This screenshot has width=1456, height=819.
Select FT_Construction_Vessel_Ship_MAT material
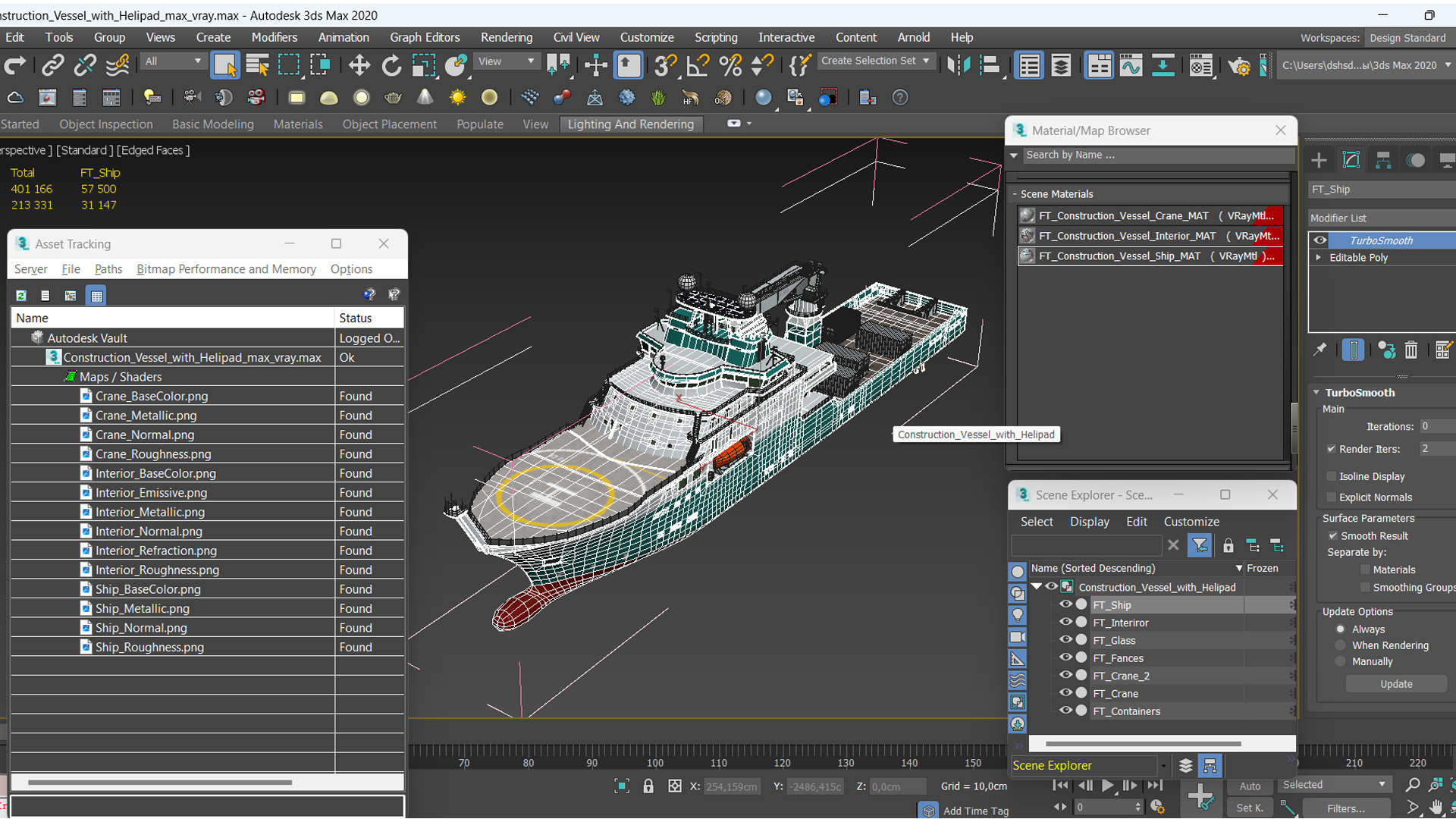[1148, 255]
